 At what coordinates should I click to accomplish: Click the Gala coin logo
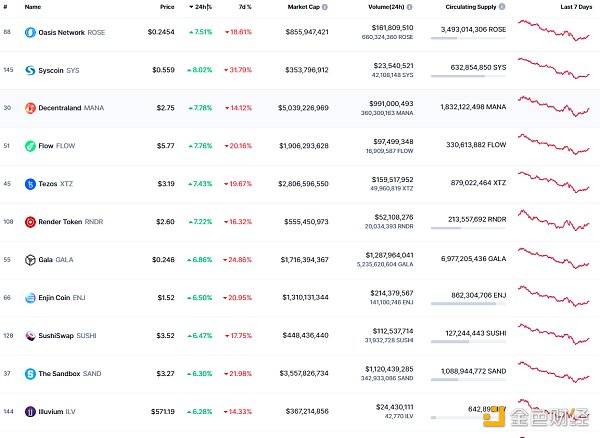coord(30,259)
